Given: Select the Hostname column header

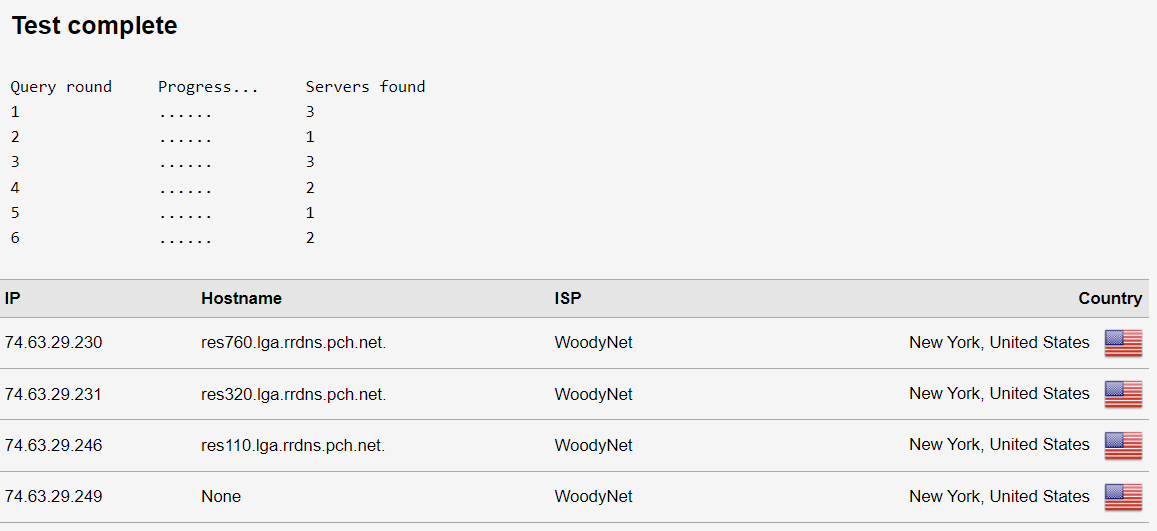Looking at the screenshot, I should [241, 299].
